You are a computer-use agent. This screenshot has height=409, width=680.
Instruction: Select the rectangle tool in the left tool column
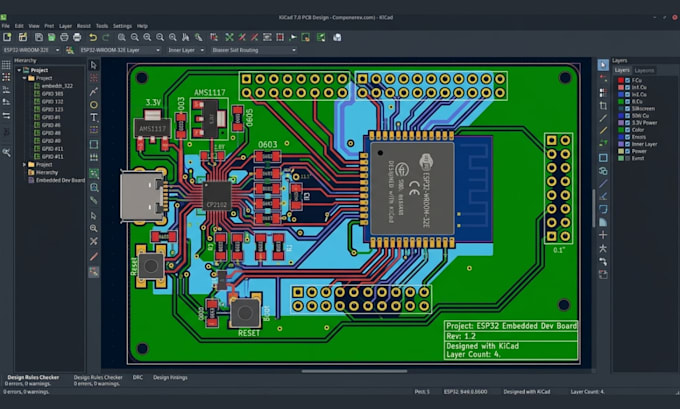[x=94, y=144]
